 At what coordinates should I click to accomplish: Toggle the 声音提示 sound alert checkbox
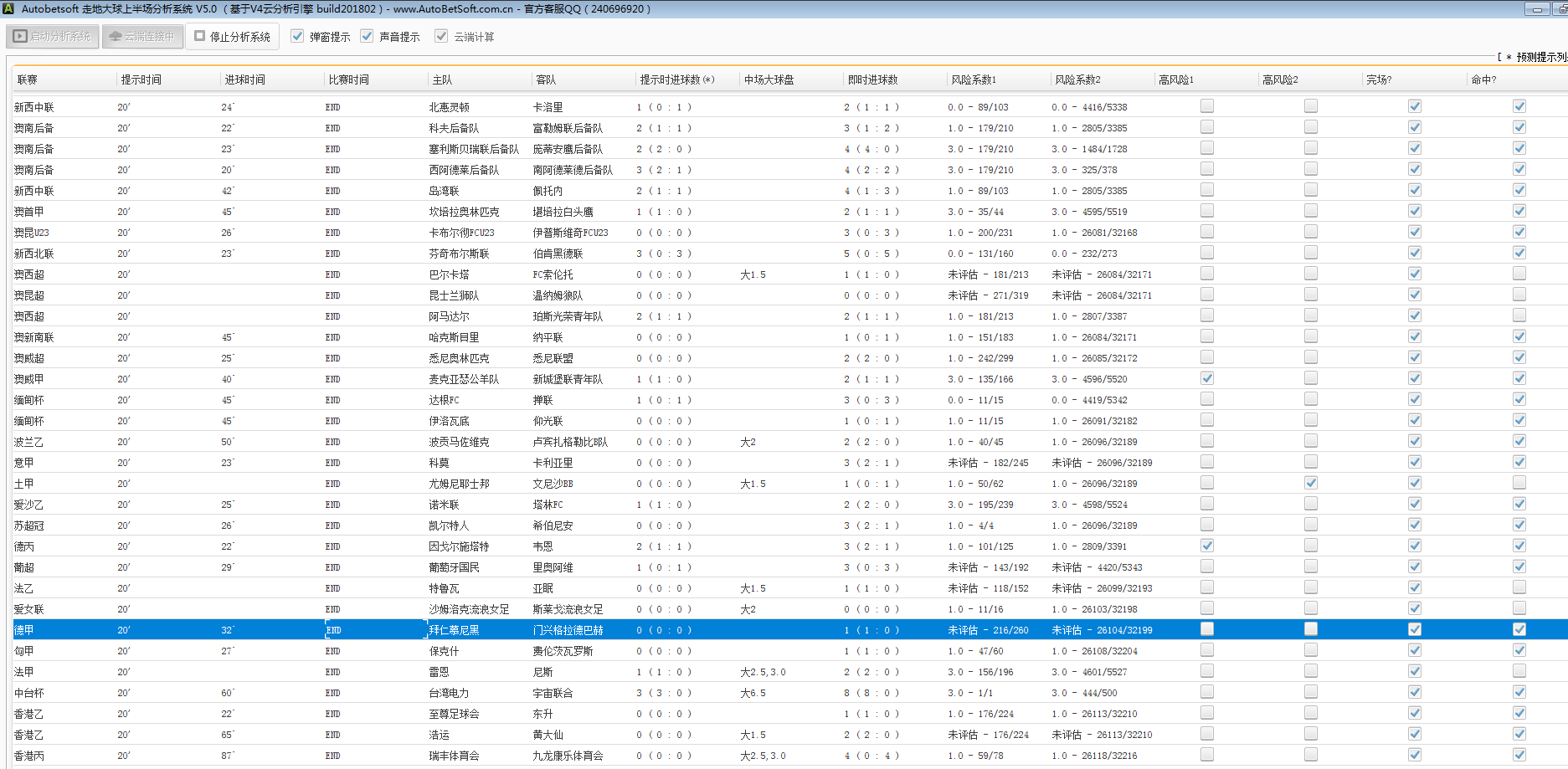(367, 37)
